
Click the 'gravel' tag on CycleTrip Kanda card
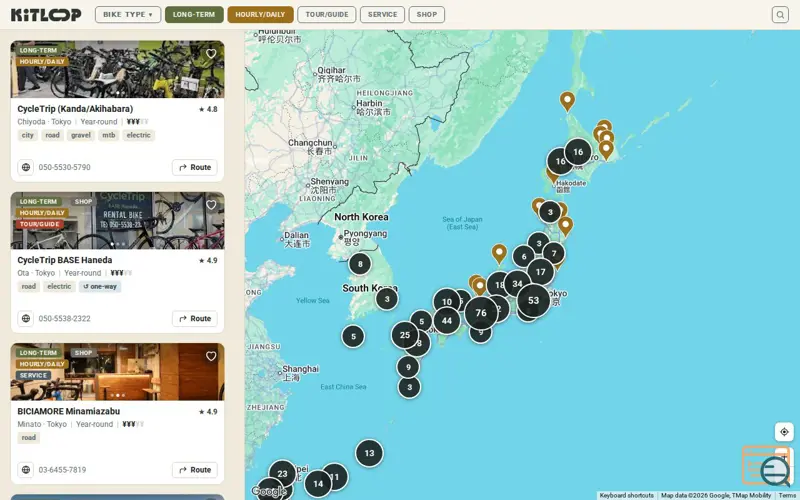point(81,135)
